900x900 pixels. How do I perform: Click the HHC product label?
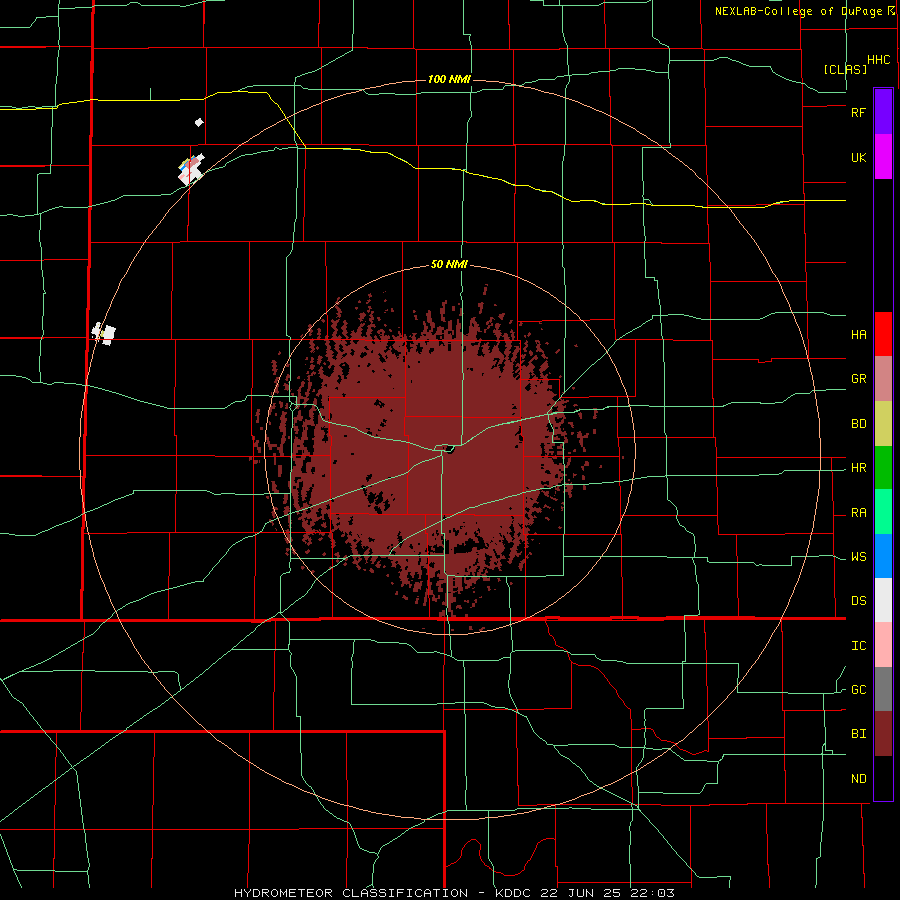879,60
